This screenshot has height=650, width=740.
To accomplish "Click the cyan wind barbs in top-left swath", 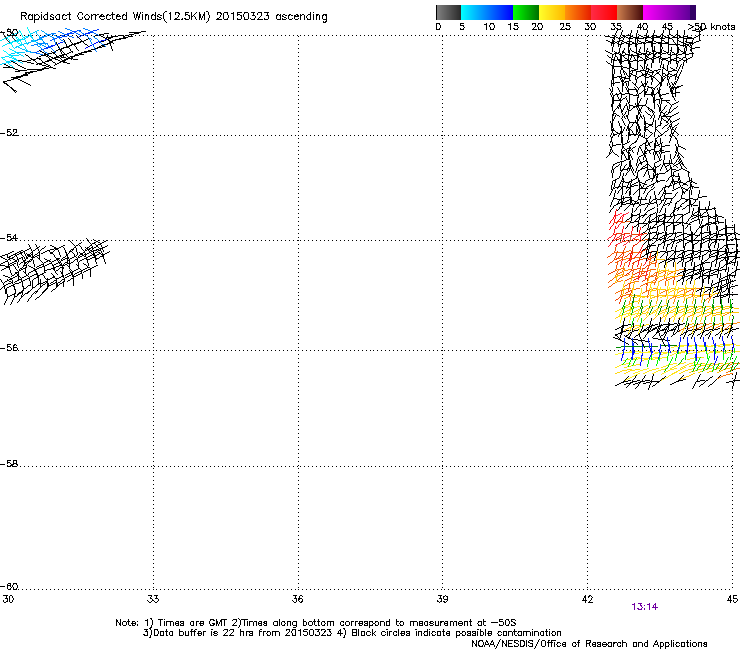I will pyautogui.click(x=17, y=47).
